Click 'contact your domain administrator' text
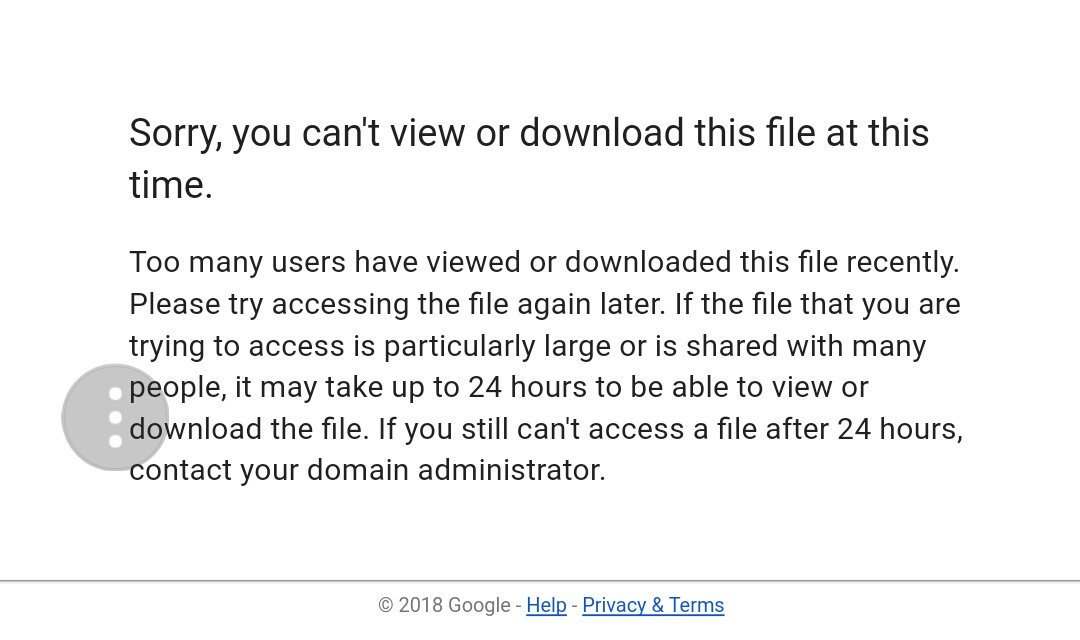This screenshot has width=1080, height=640. click(x=367, y=471)
